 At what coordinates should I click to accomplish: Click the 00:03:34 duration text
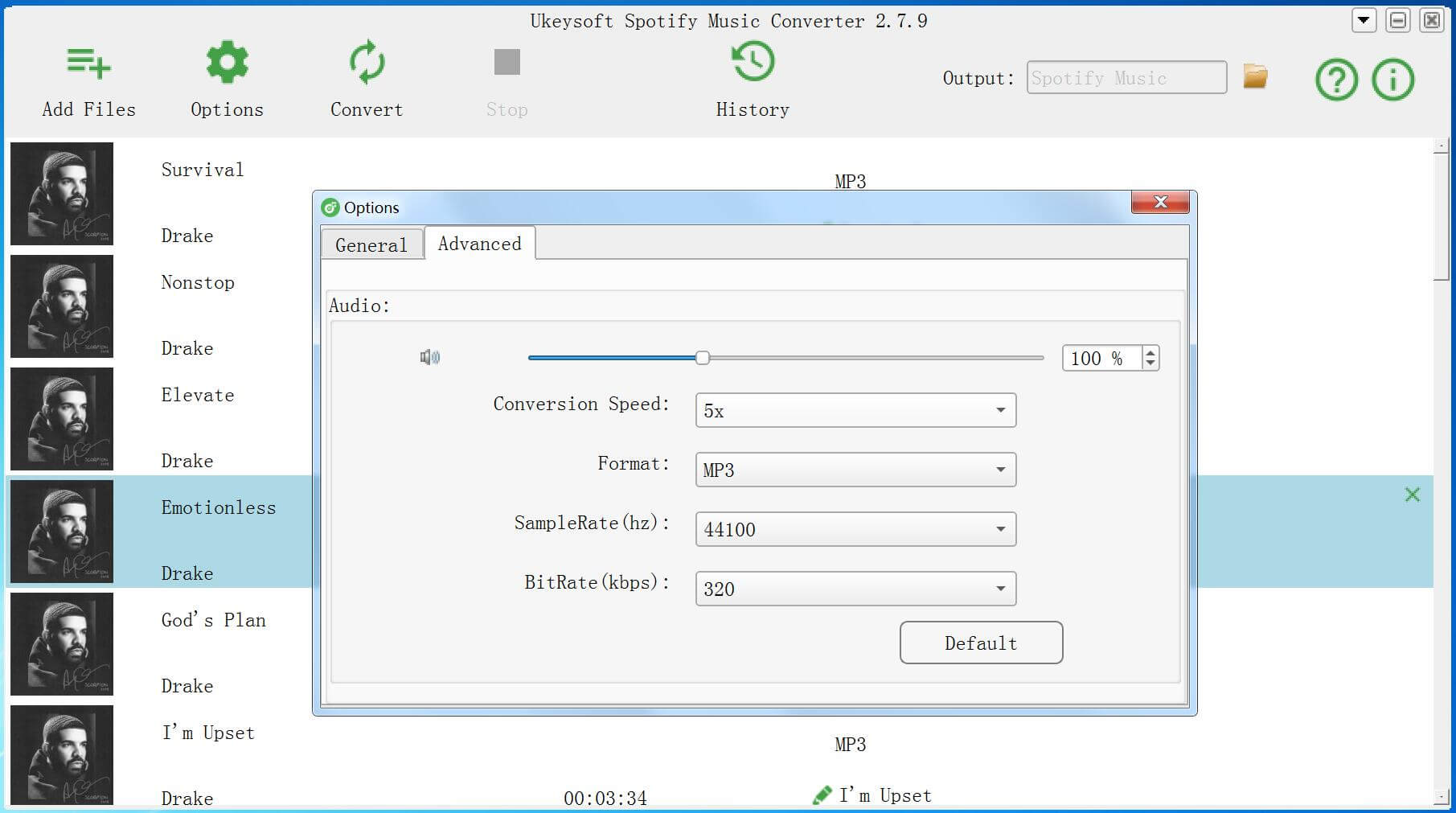coord(605,798)
